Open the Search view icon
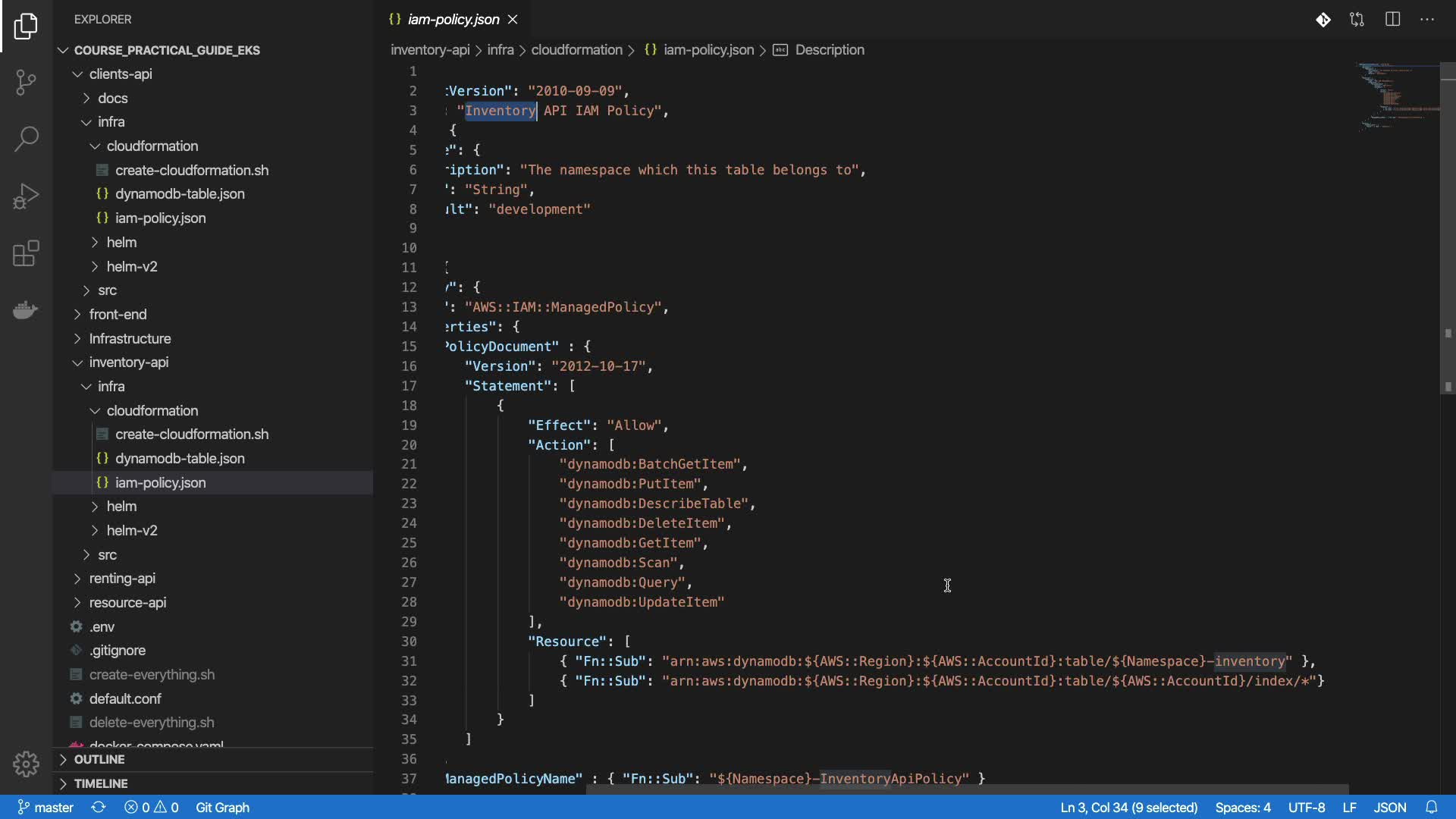The image size is (1456, 819). coord(26,139)
